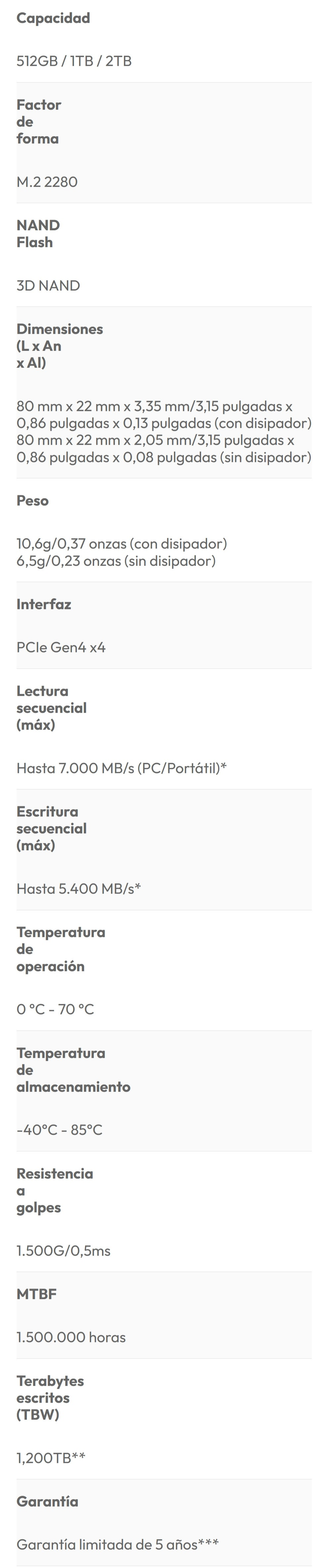328x1568 pixels.
Task: Click the 10,6g/0,37 onzas weight line
Action: pyautogui.click(x=121, y=544)
